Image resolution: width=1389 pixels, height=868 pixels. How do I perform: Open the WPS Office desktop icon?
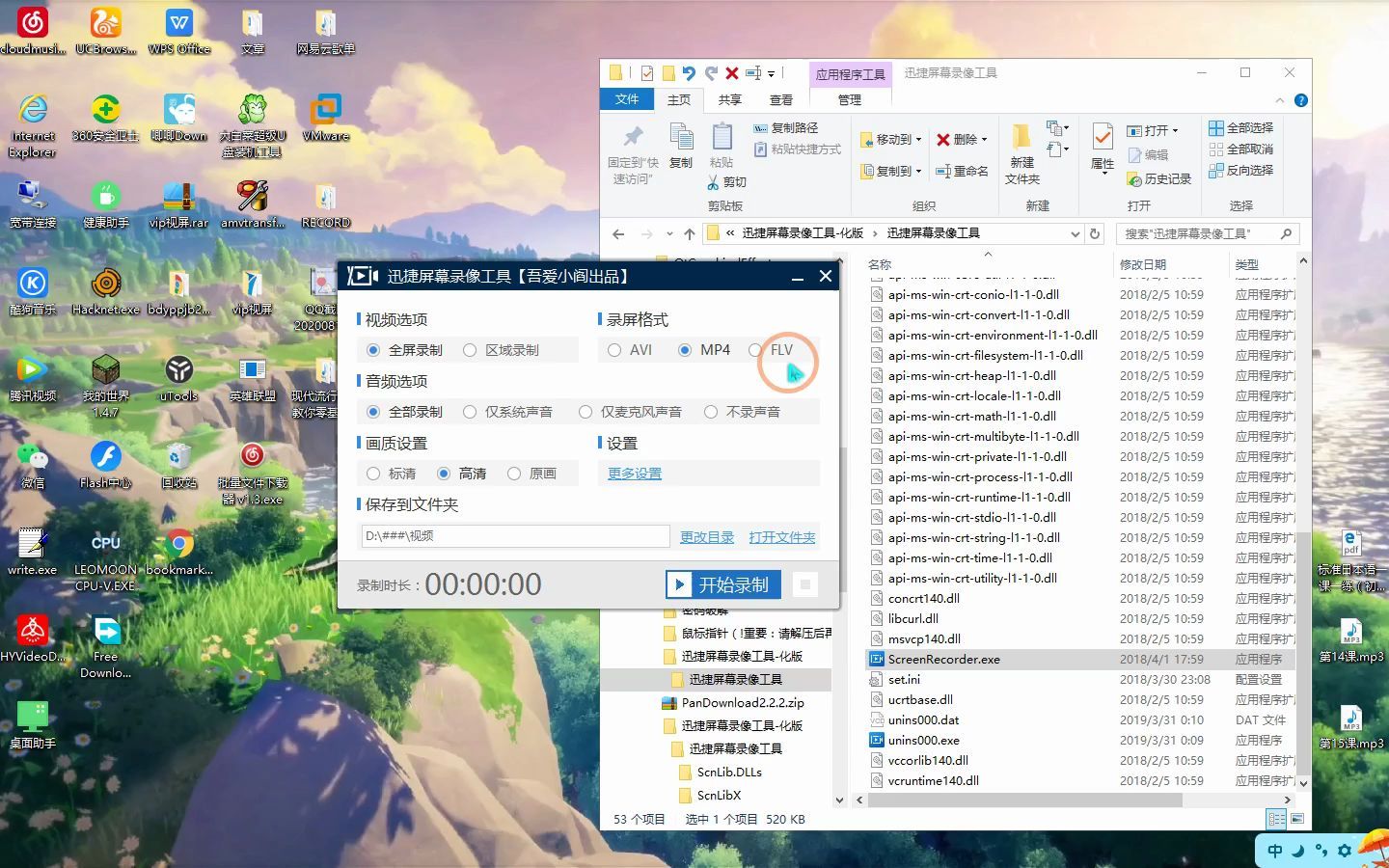(x=179, y=32)
